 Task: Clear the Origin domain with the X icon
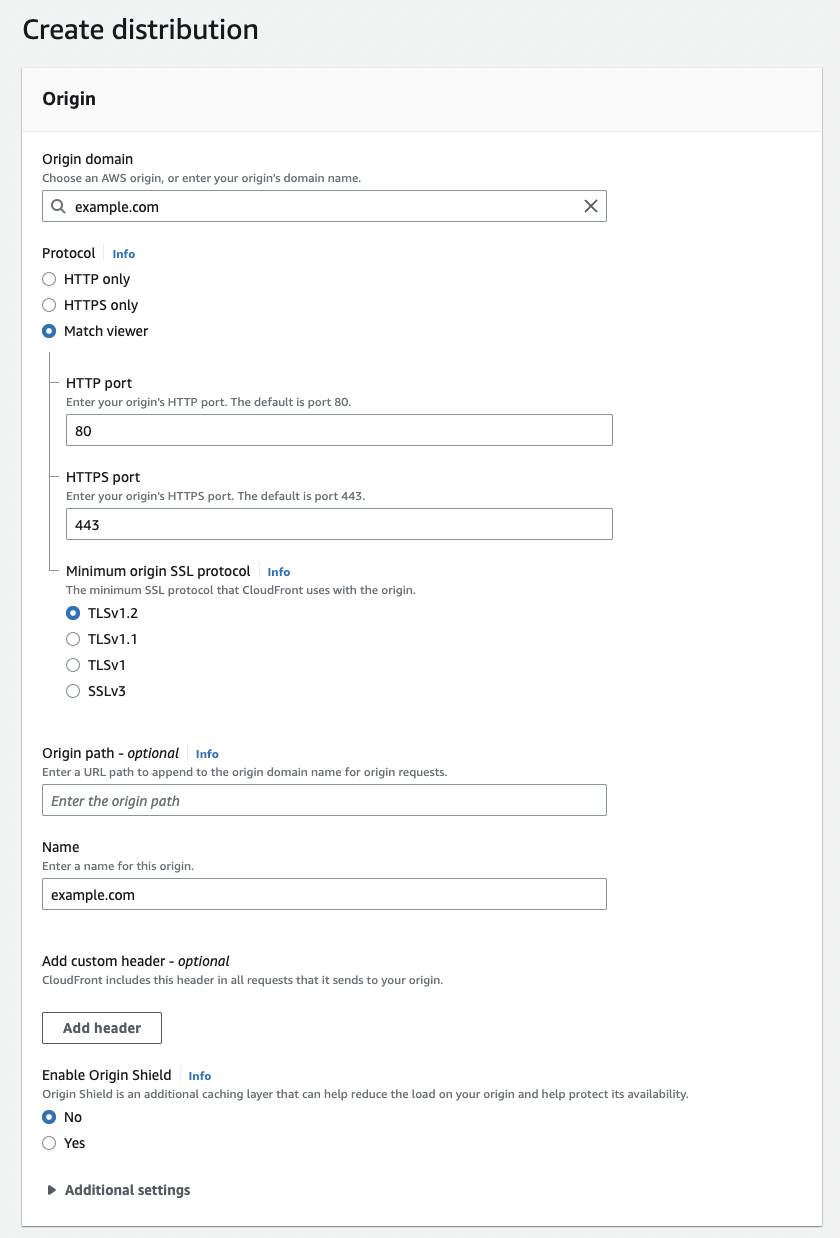pyautogui.click(x=590, y=207)
